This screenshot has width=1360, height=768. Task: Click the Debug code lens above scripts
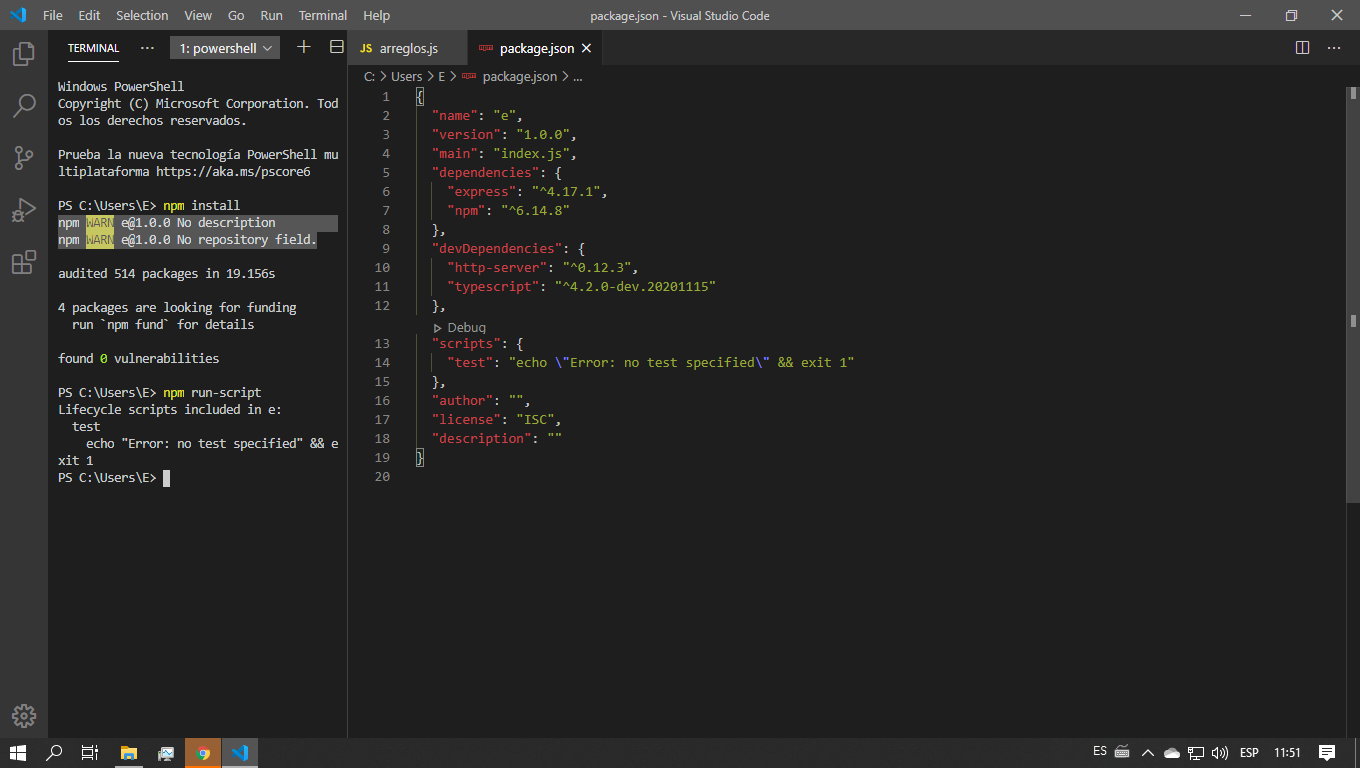[459, 327]
